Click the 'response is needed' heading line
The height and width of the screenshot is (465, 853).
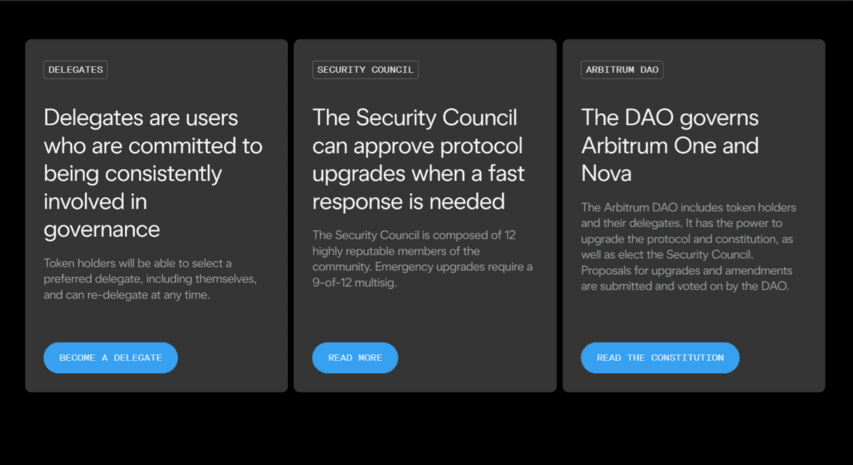pos(409,202)
